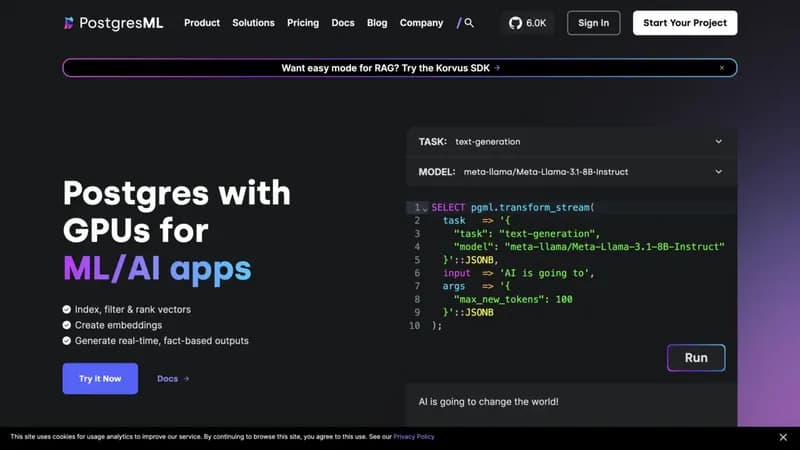
Task: Expand the MODEL dropdown chevron
Action: pos(718,172)
